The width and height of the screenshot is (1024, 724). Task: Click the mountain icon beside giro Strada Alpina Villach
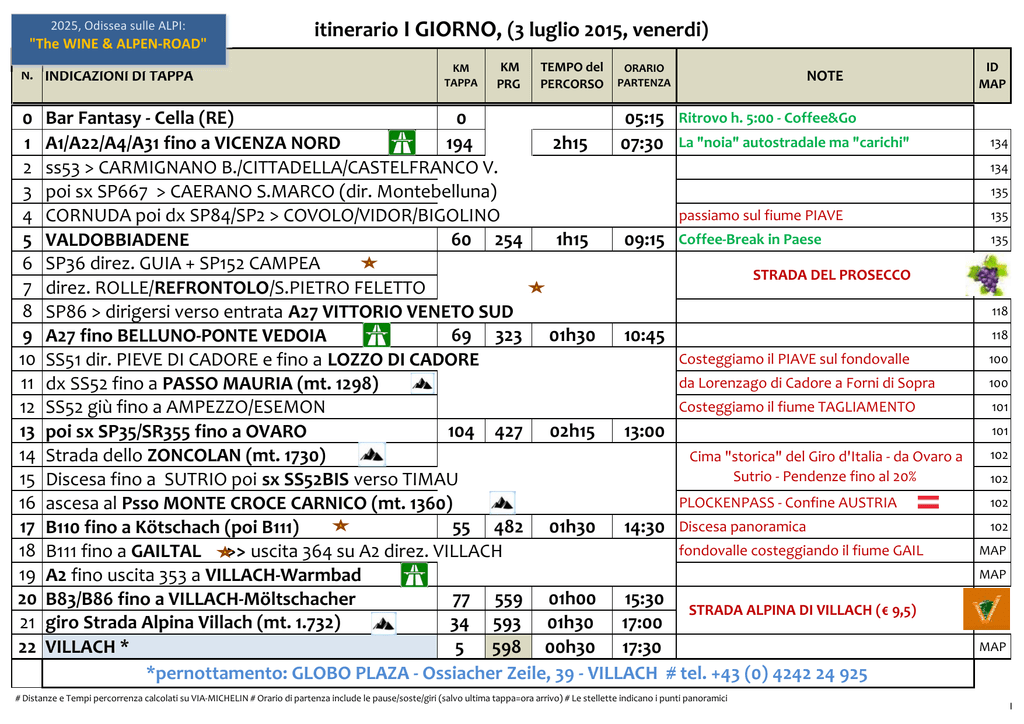point(383,623)
